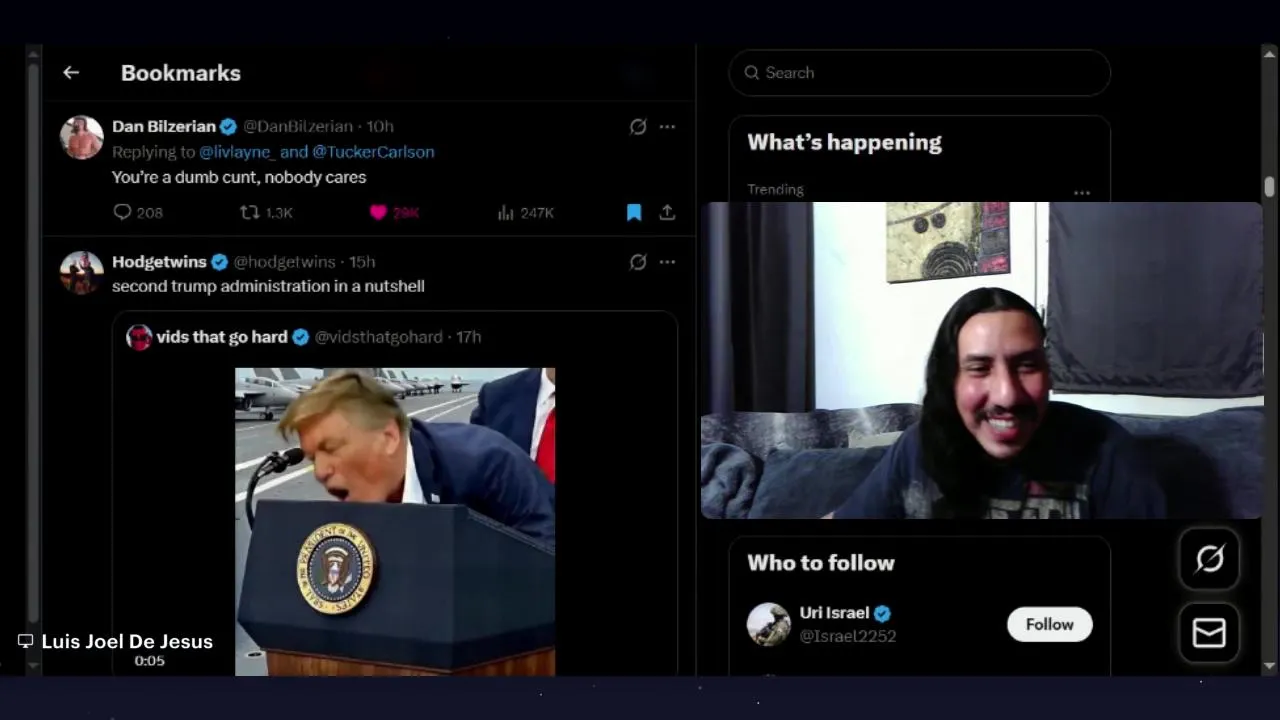Viewport: 1280px width, 720px height.
Task: Click the page vertical scrollbar thumb
Action: click(x=1269, y=187)
